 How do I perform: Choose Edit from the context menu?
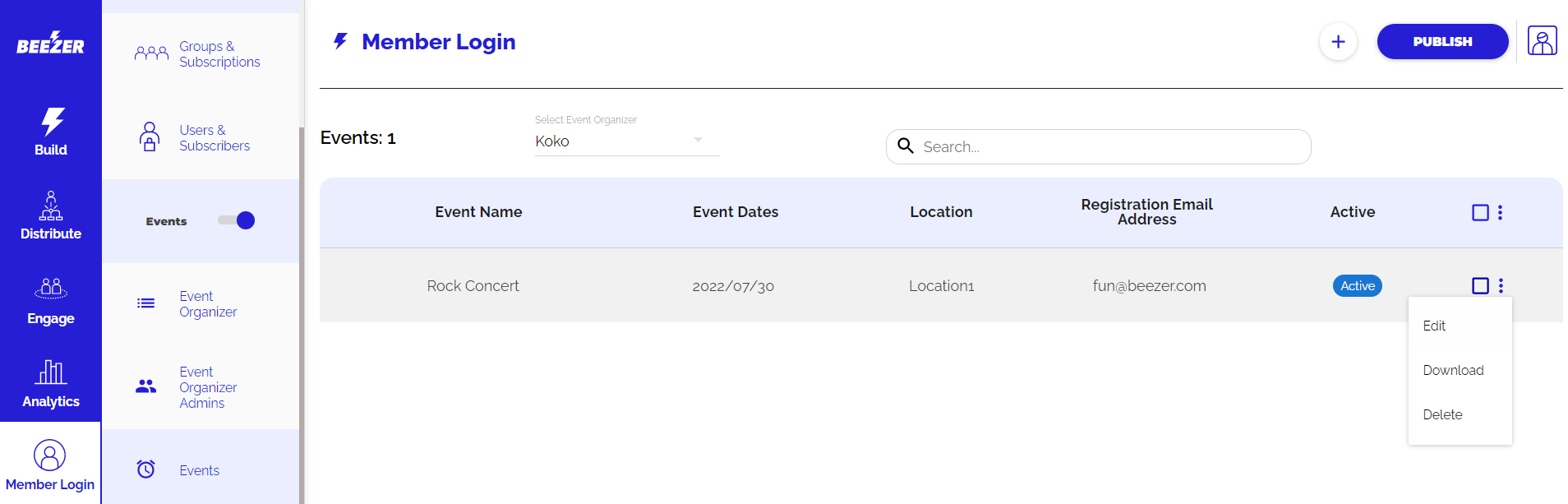click(x=1434, y=326)
